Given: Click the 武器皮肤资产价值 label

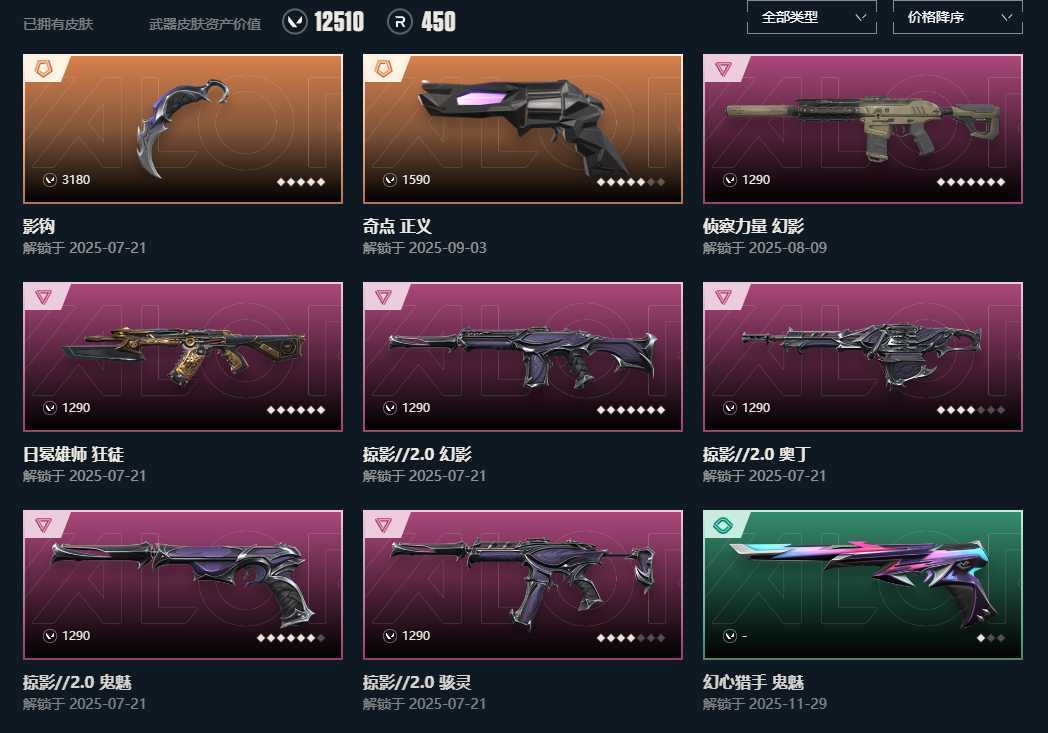Looking at the screenshot, I should 205,24.
